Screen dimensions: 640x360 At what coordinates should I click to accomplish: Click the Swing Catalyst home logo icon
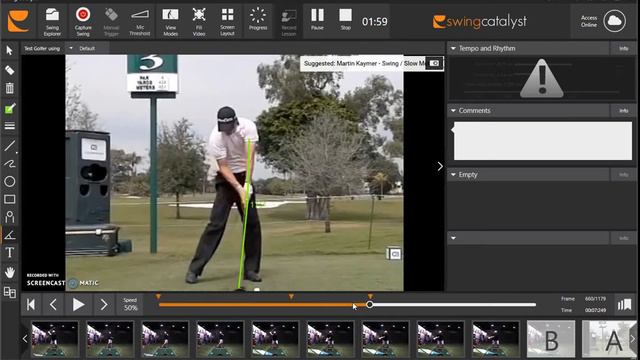[18, 22]
